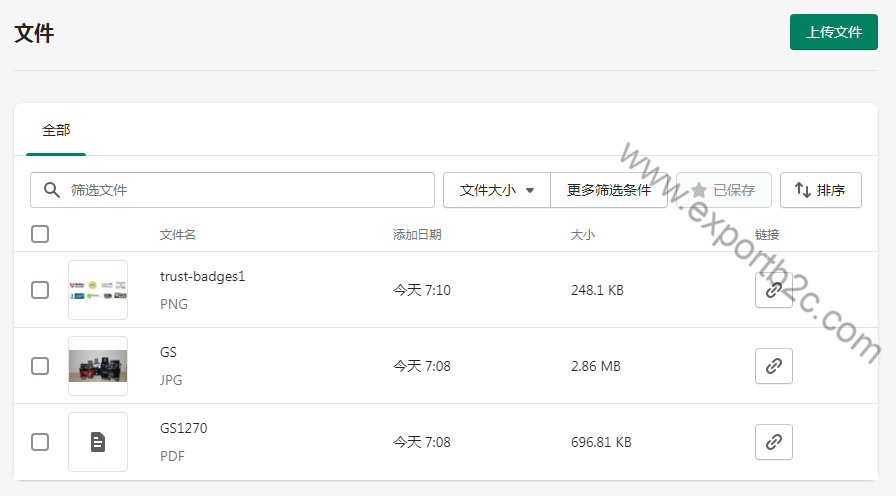Open the trust-badges1 PNG thumbnail
The image size is (896, 496).
point(98,290)
